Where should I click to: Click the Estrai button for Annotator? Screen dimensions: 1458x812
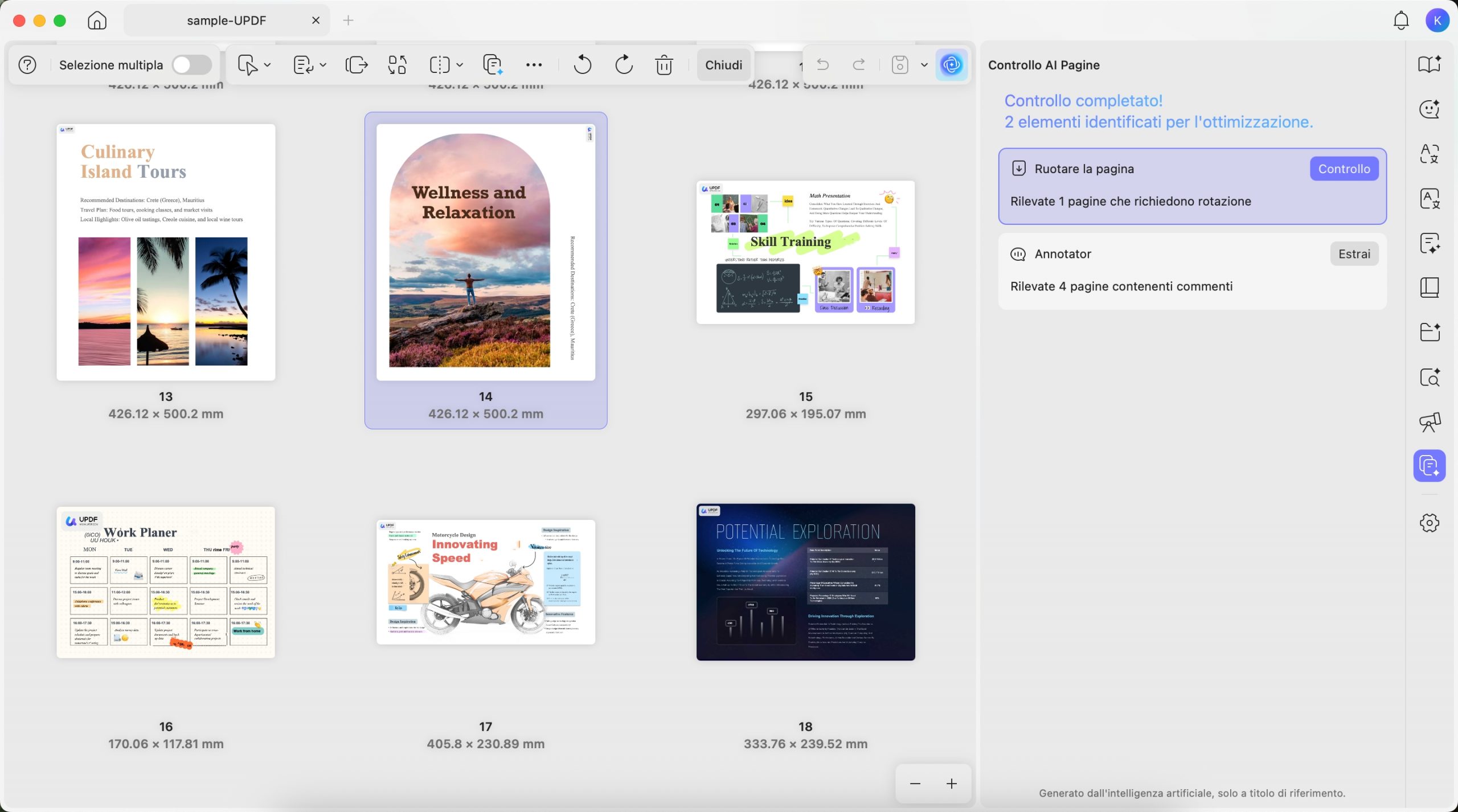pos(1354,254)
